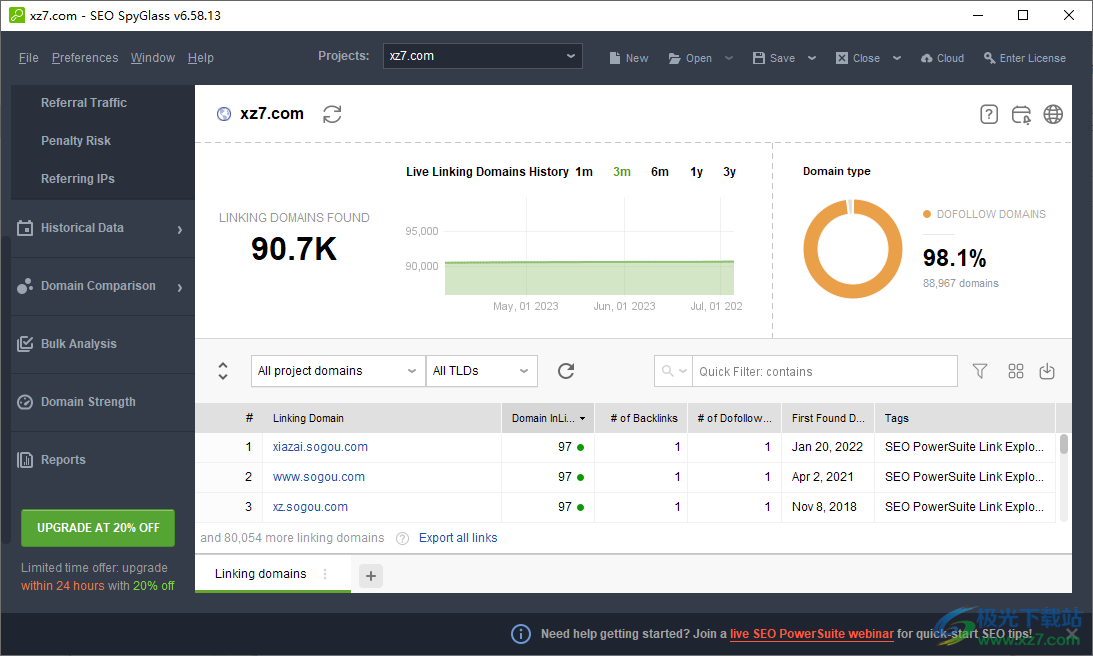Click the Cloud toolbar button
This screenshot has width=1093, height=656.
pos(942,58)
